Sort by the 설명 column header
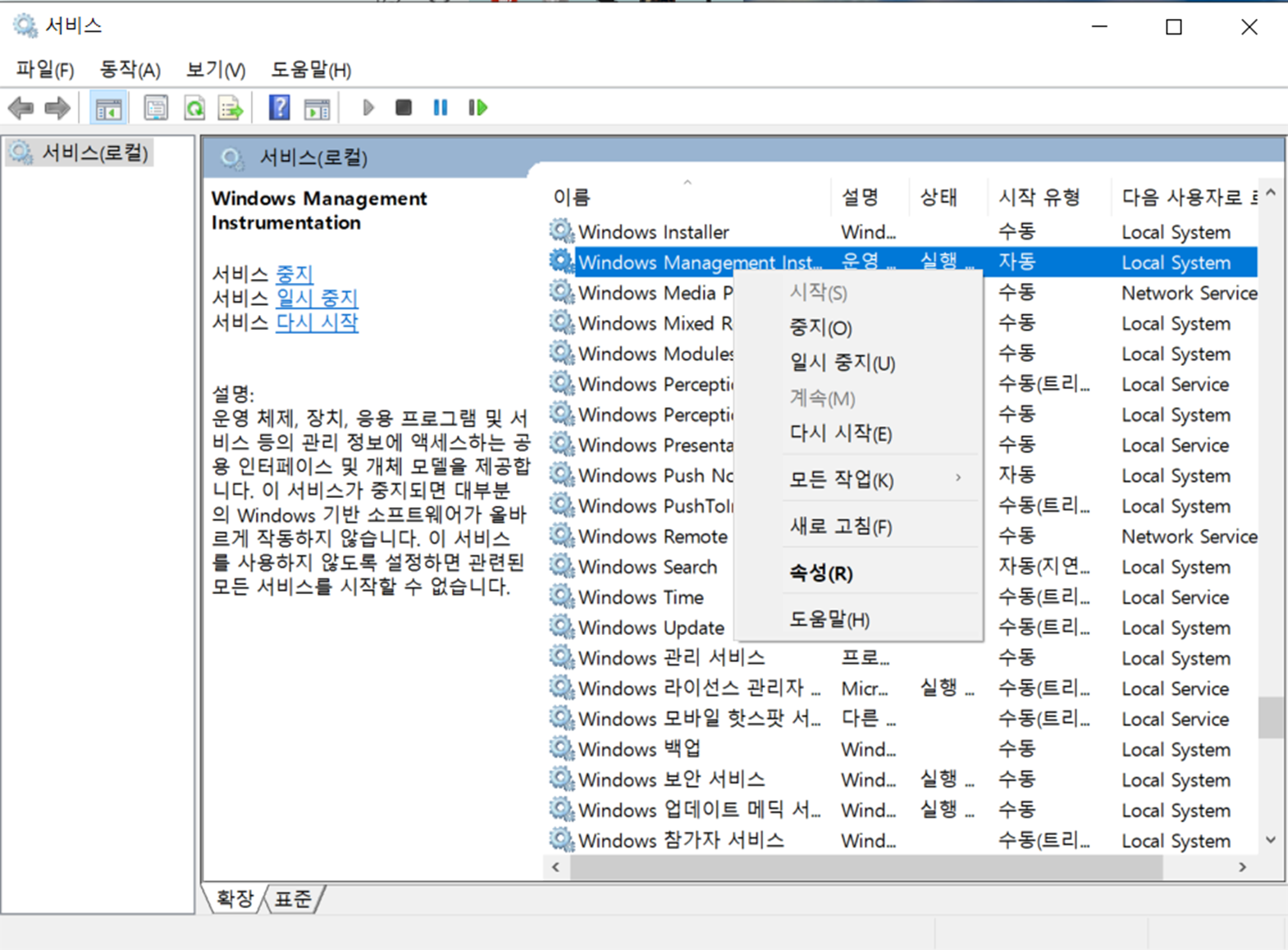This screenshot has height=950, width=1288. coord(870,197)
